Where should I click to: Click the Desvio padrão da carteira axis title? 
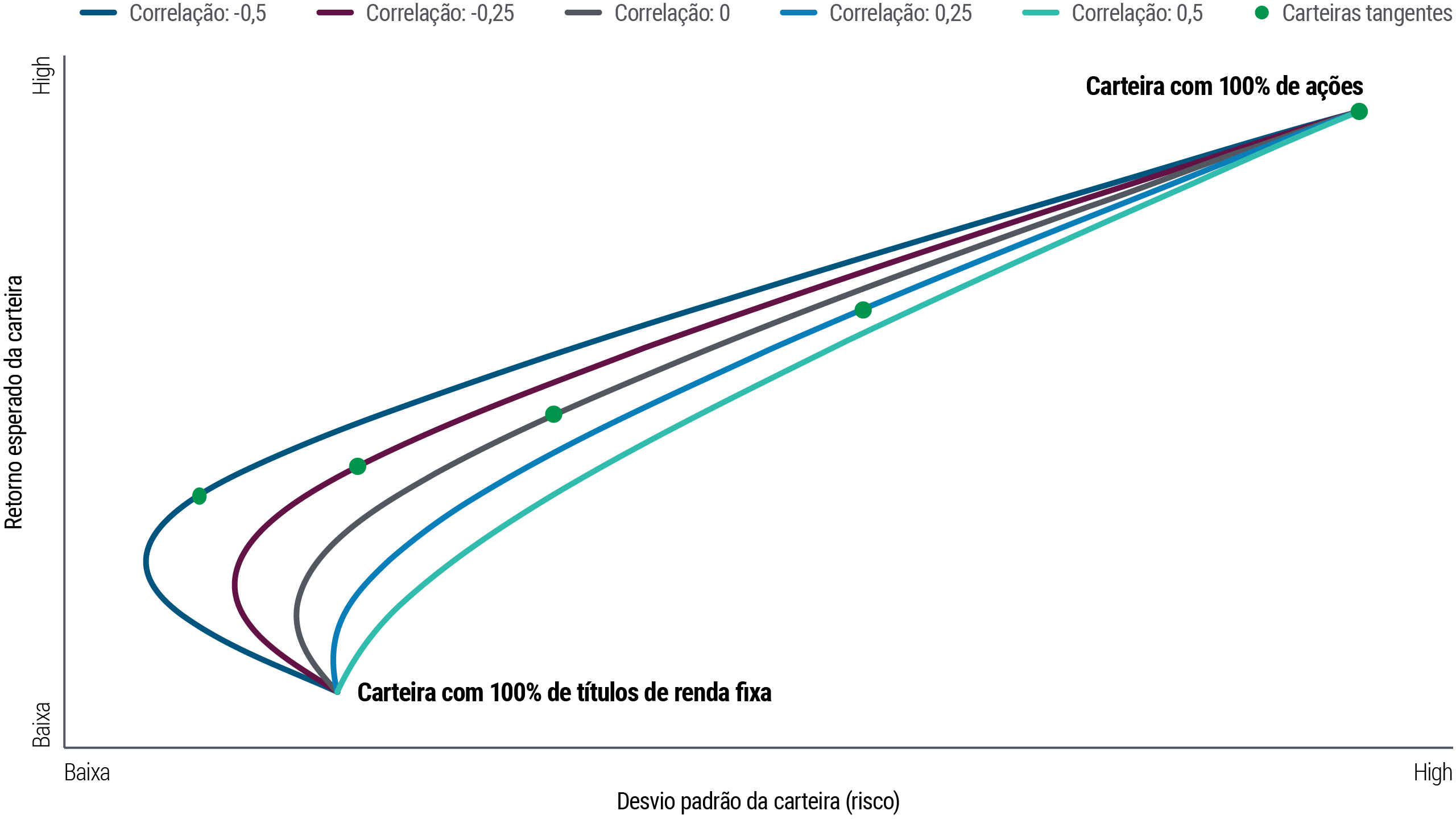(758, 801)
